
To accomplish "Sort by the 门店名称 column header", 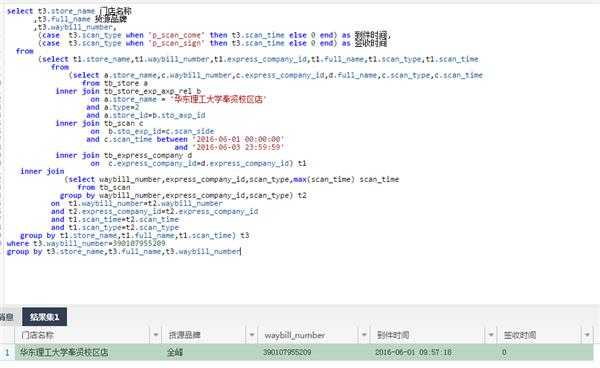I will (38, 335).
